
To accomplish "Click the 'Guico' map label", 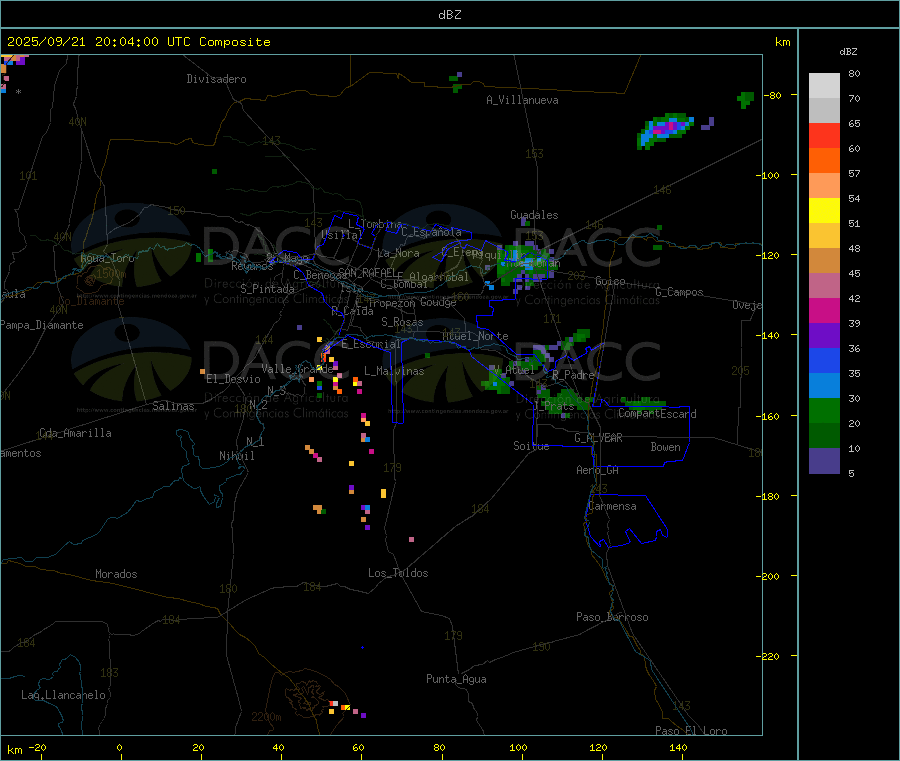I will coord(610,281).
